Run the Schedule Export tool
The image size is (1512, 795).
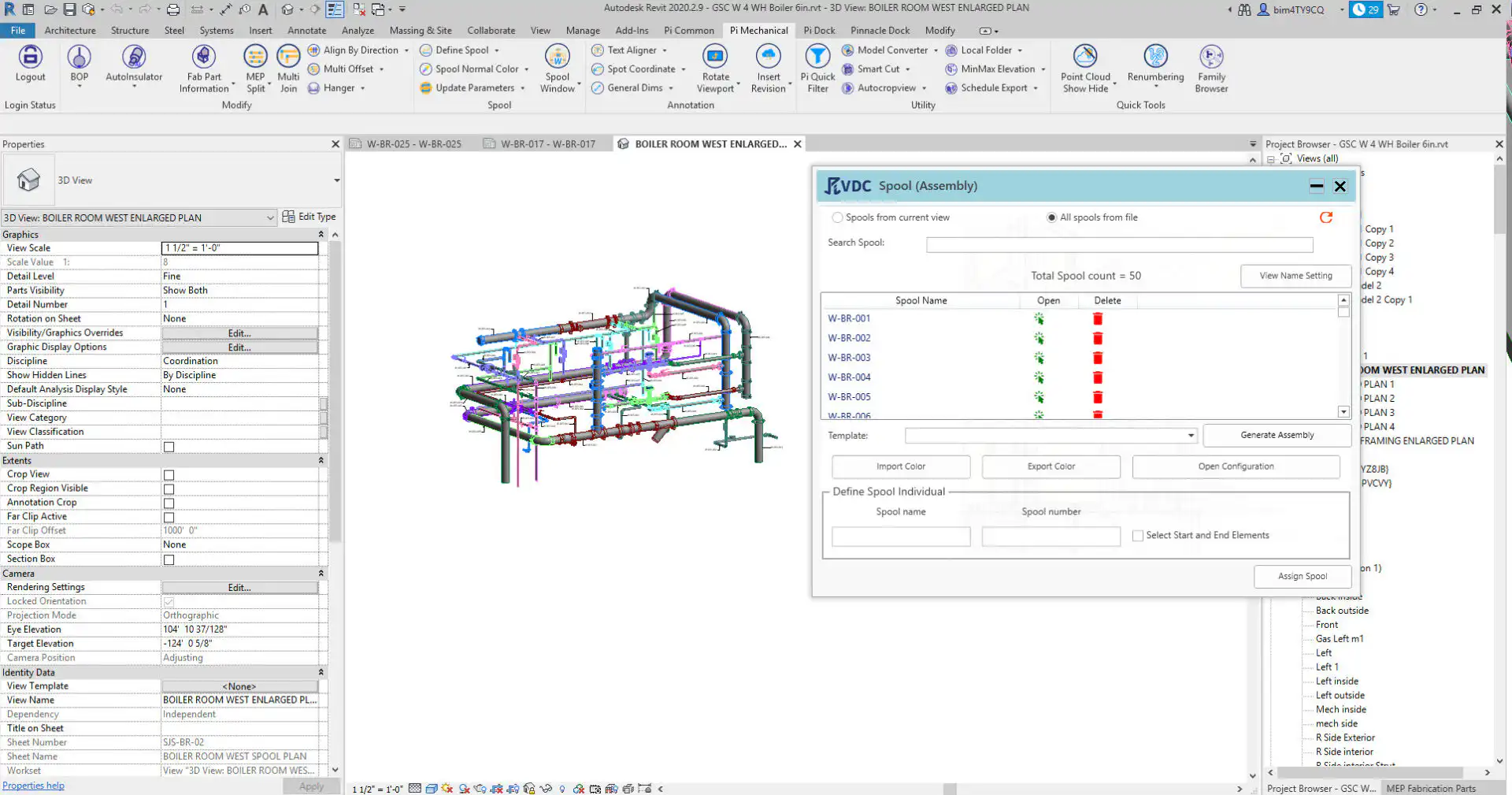tap(991, 87)
